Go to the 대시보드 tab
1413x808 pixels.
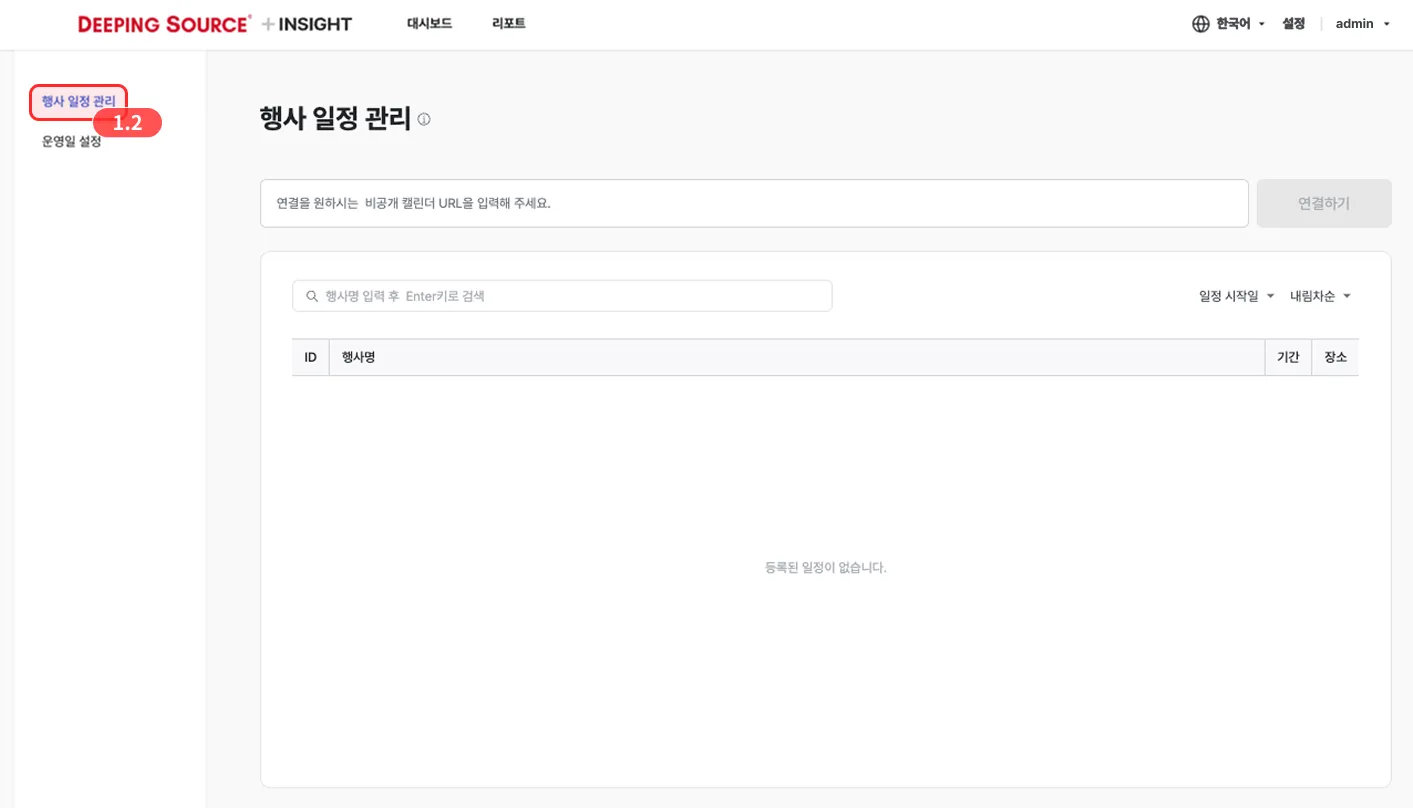[429, 23]
